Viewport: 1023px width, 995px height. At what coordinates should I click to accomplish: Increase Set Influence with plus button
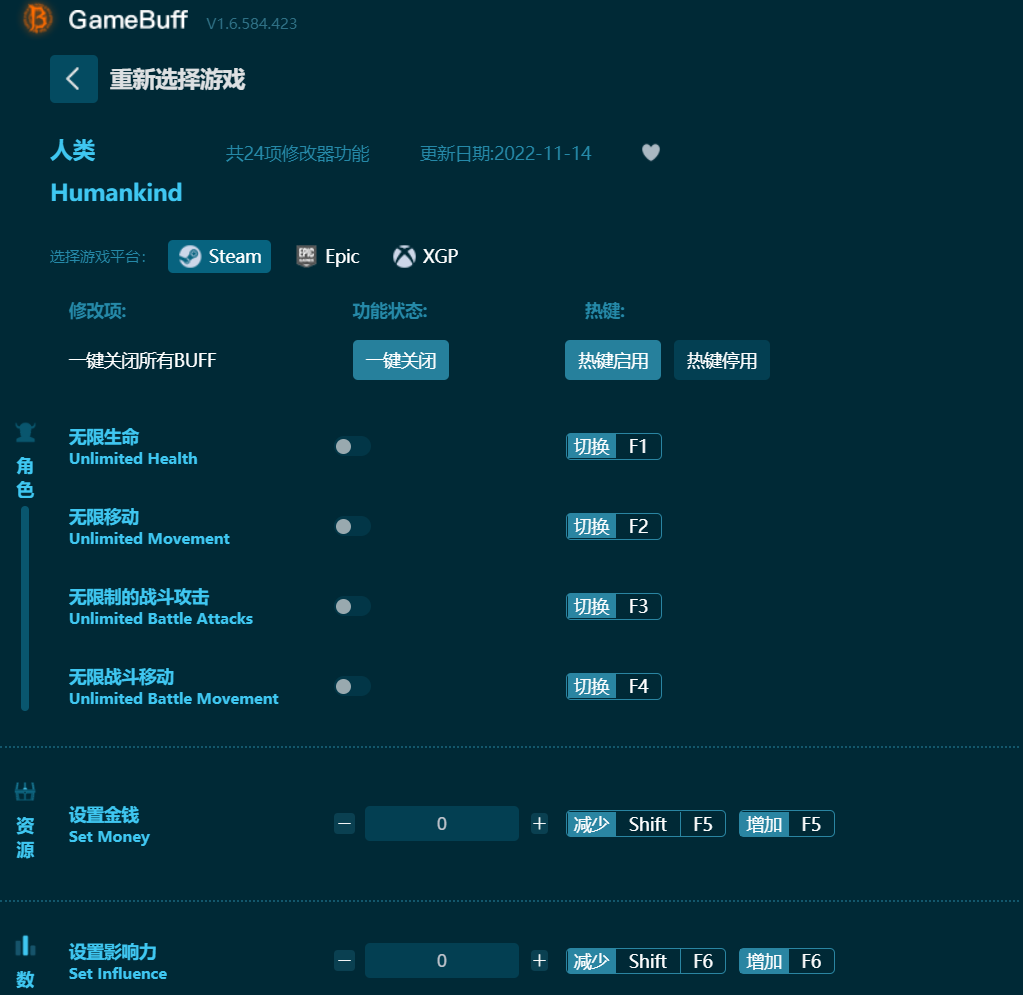click(x=540, y=961)
